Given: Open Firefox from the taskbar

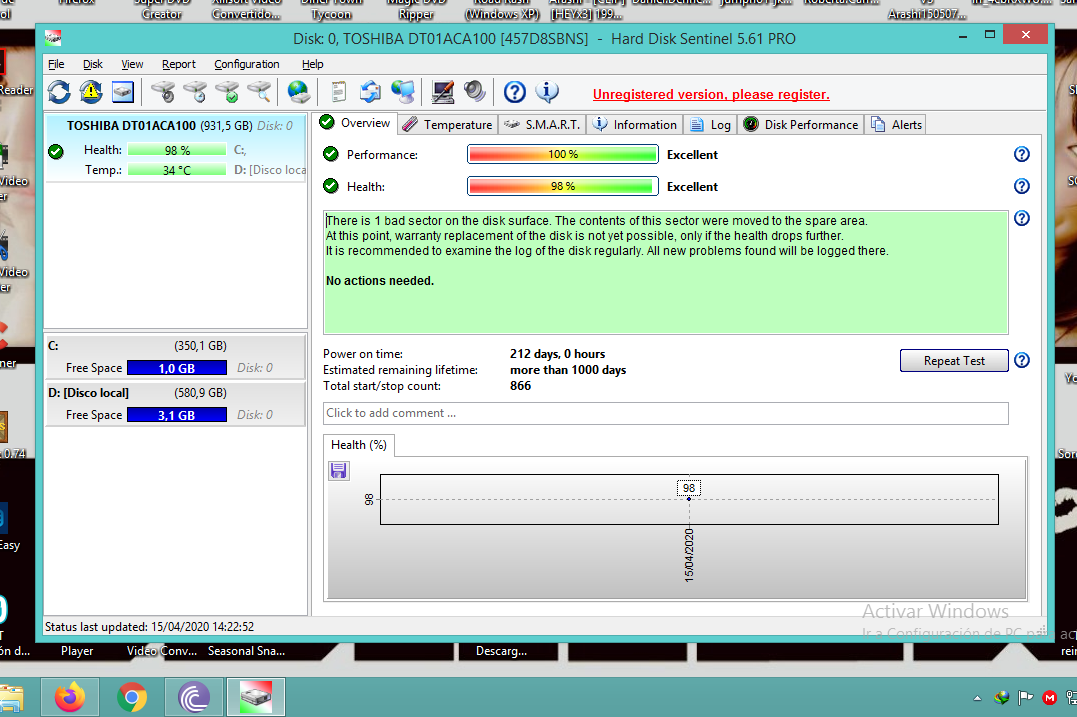Looking at the screenshot, I should click(70, 697).
